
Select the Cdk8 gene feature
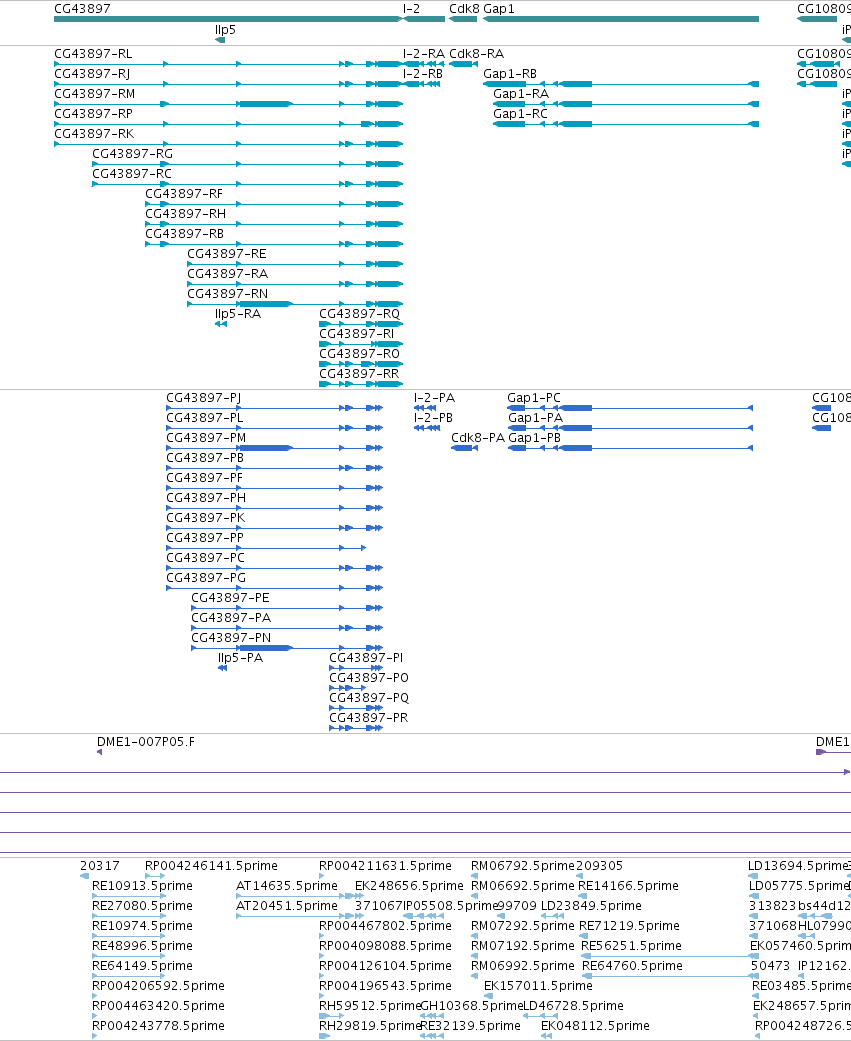463,19
